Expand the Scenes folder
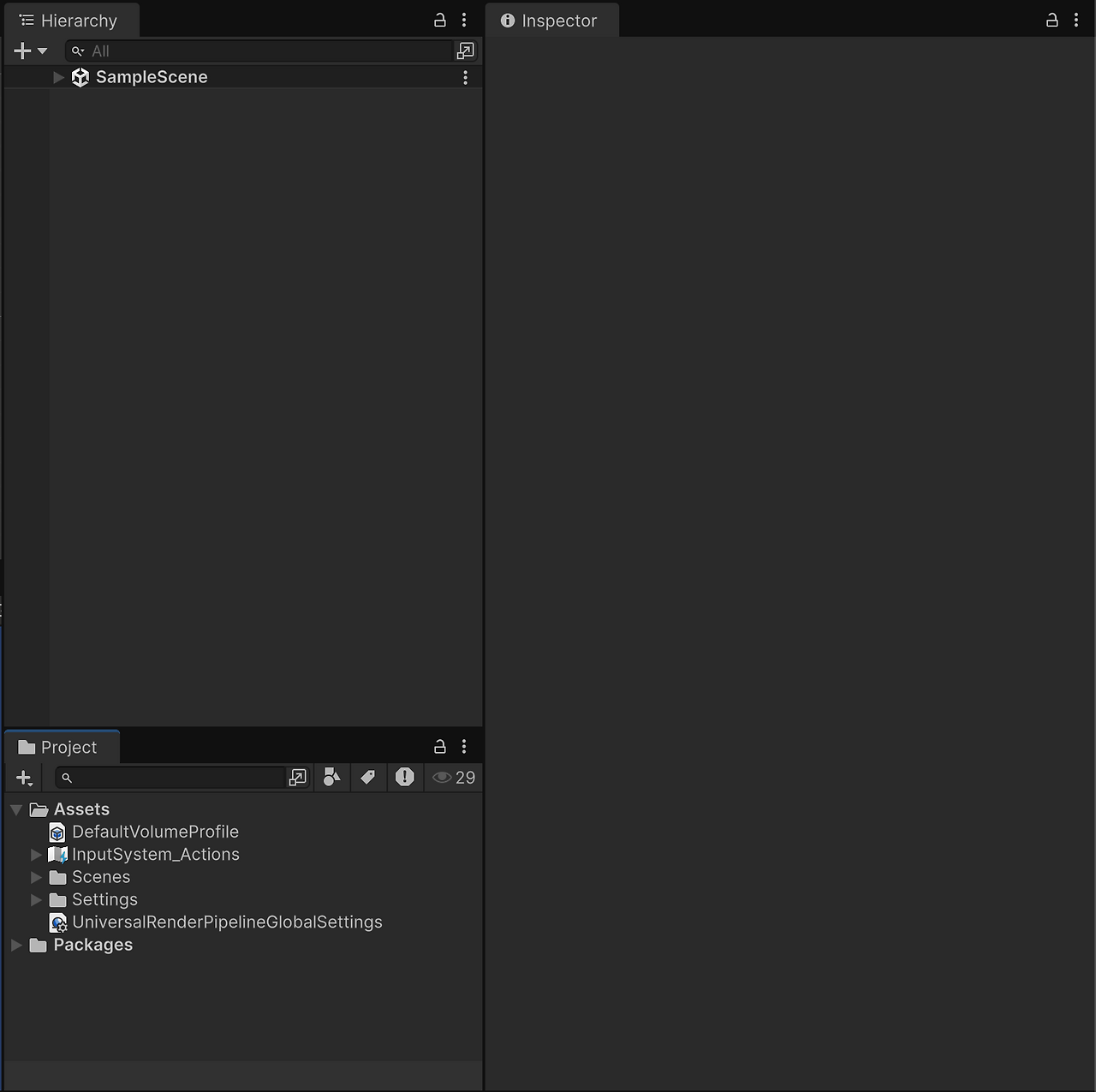The width and height of the screenshot is (1096, 1092). (x=36, y=877)
